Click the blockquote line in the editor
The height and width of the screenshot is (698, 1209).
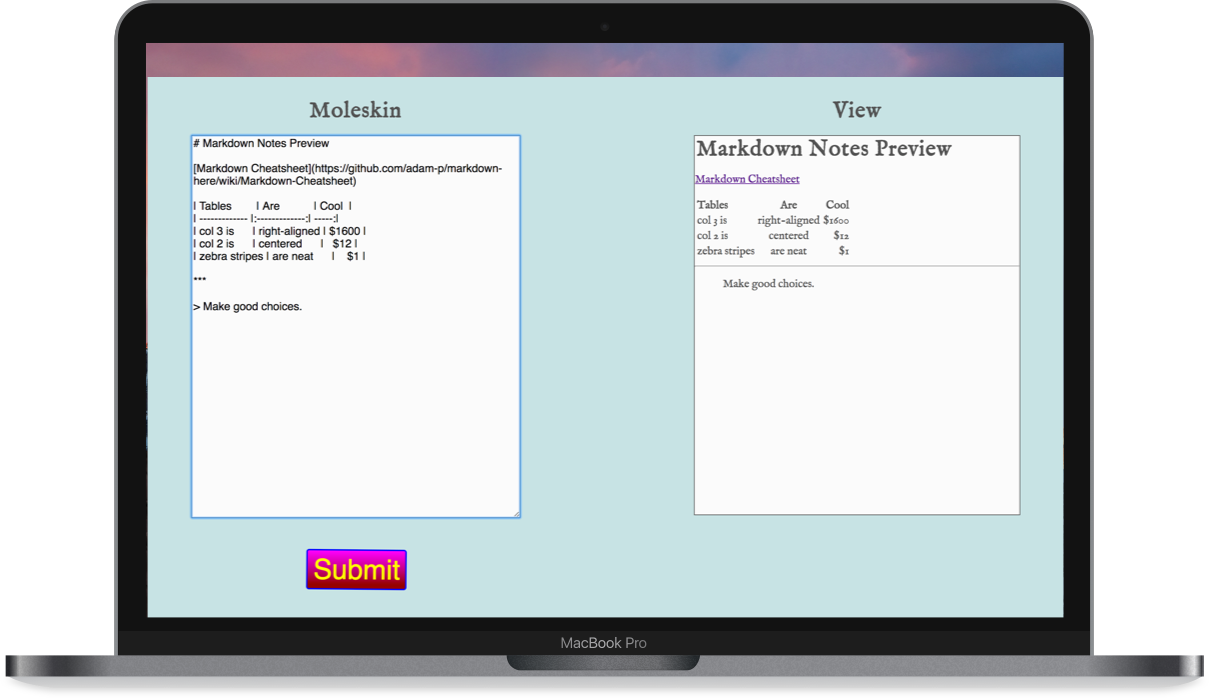[250, 306]
